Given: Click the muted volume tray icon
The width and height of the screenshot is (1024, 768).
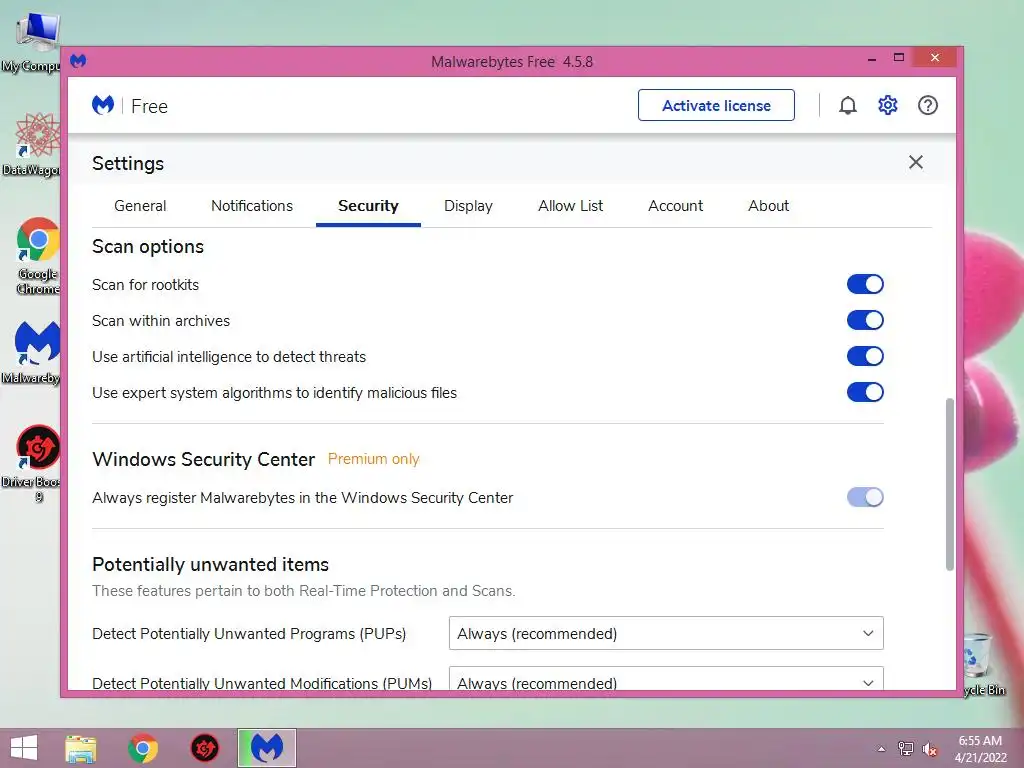Looking at the screenshot, I should 929,749.
